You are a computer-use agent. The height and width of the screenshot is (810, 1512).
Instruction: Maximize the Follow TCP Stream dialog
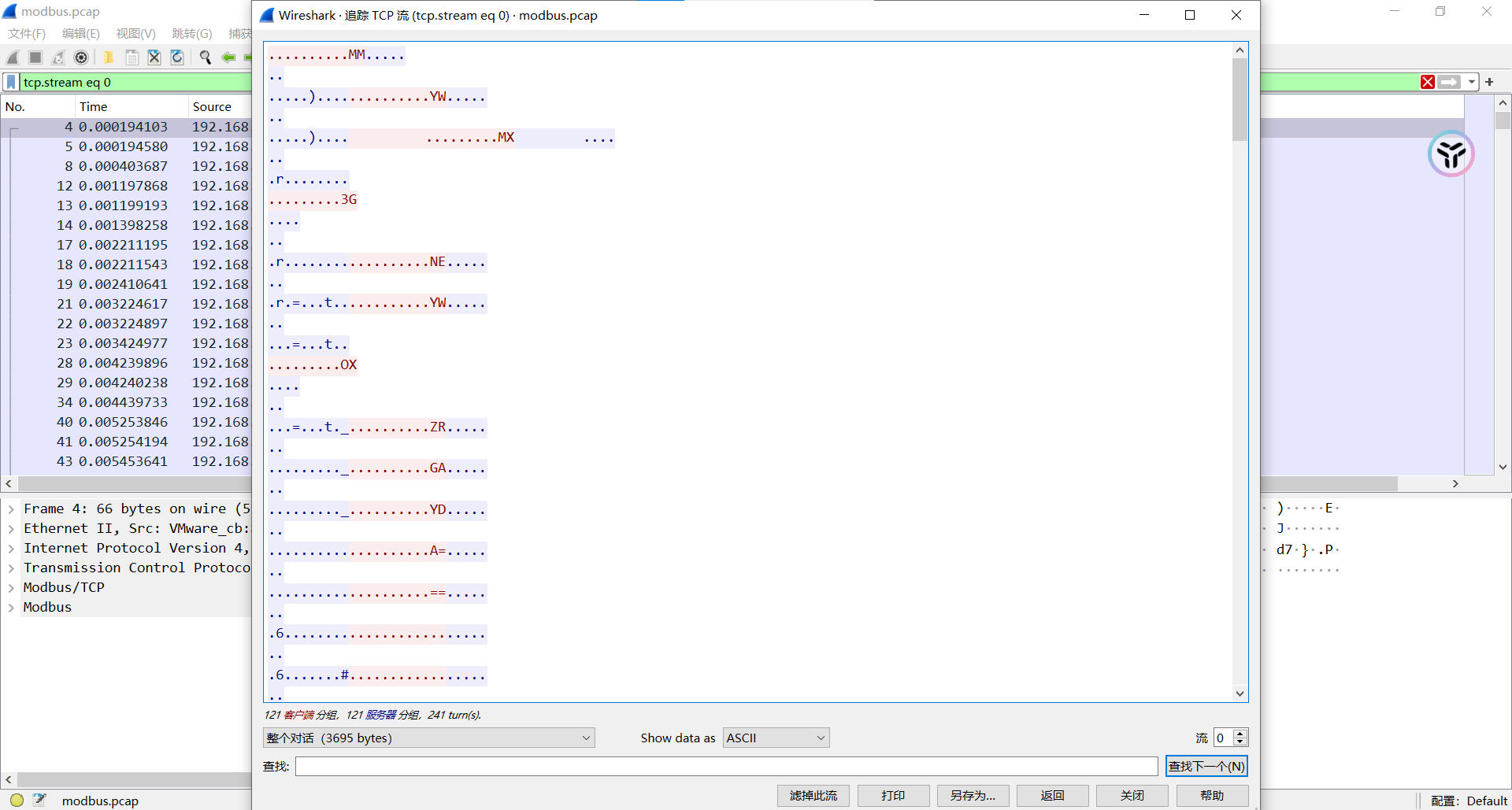[1190, 15]
